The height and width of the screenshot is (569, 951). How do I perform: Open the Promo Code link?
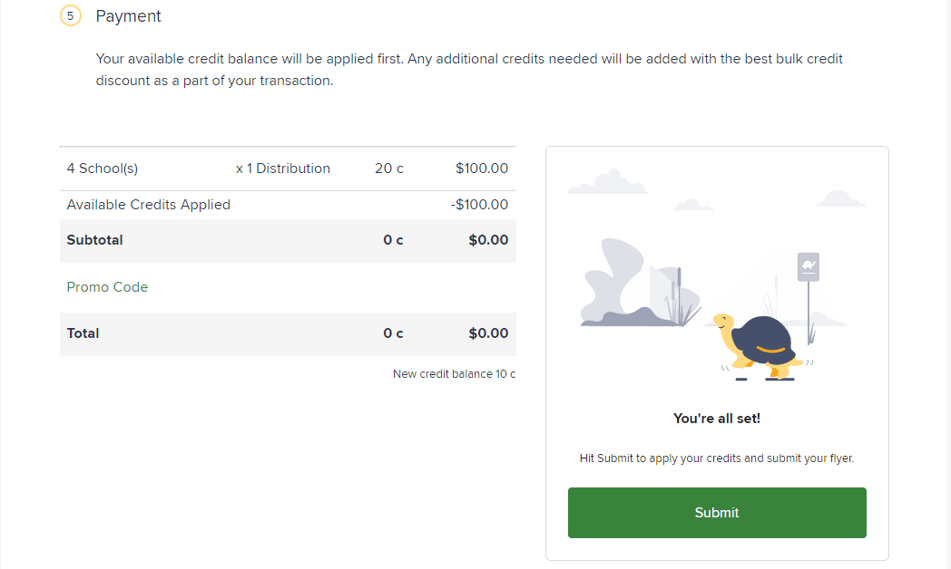point(107,287)
